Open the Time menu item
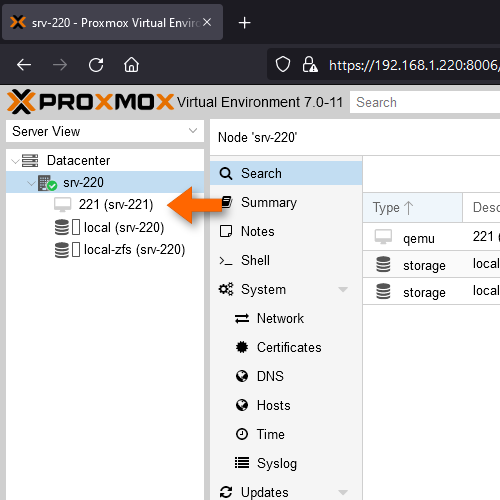500x500 pixels. pyautogui.click(x=286, y=434)
